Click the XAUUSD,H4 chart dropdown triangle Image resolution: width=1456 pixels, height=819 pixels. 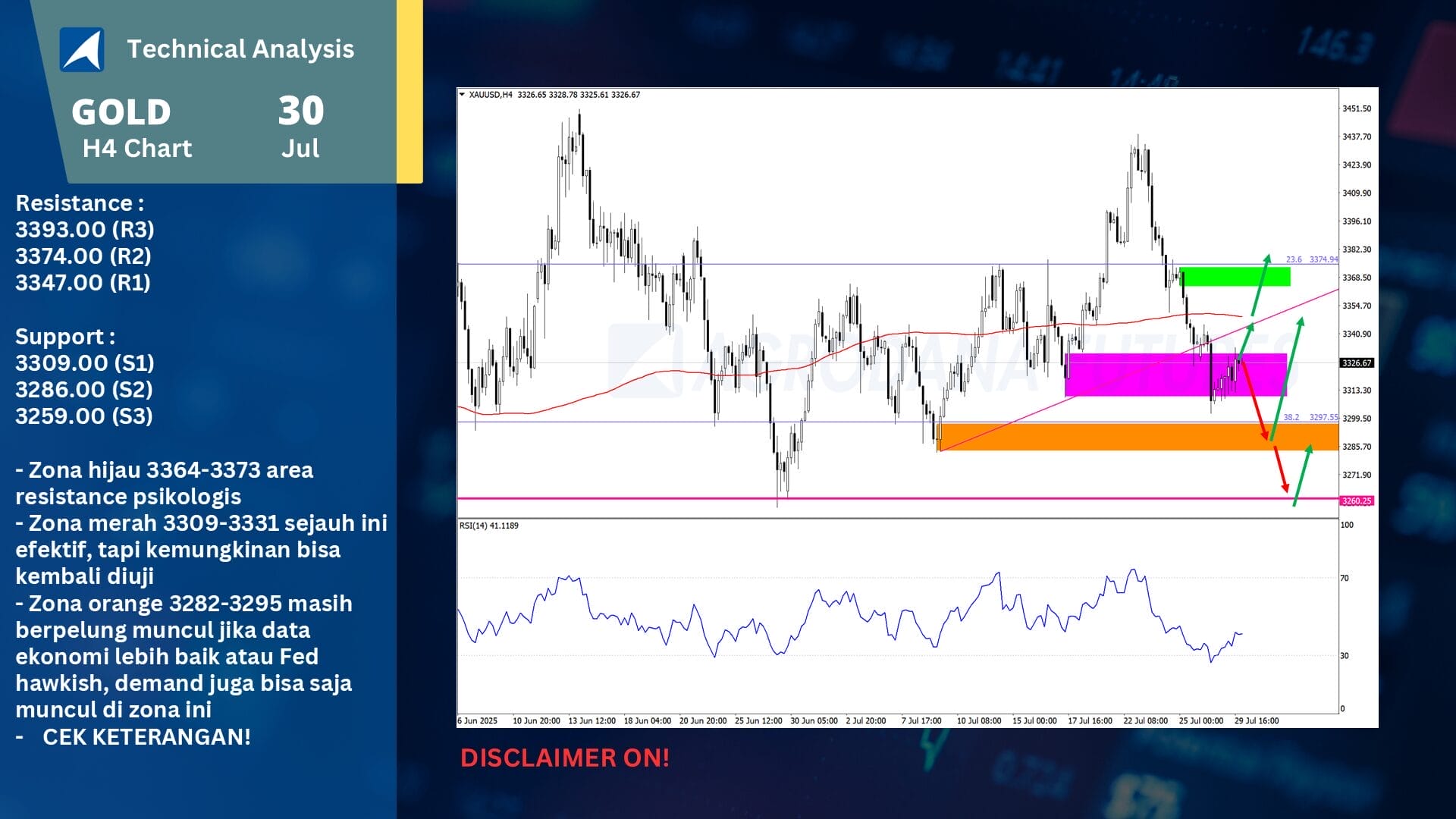coord(462,95)
